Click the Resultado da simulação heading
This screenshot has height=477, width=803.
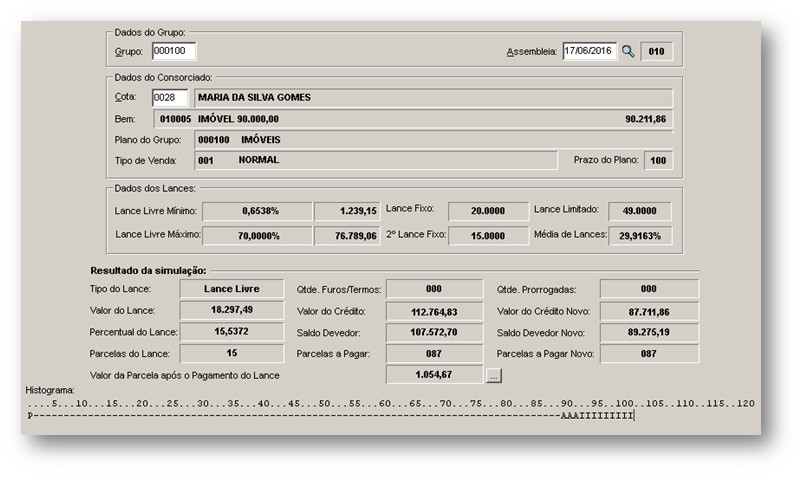(x=148, y=271)
